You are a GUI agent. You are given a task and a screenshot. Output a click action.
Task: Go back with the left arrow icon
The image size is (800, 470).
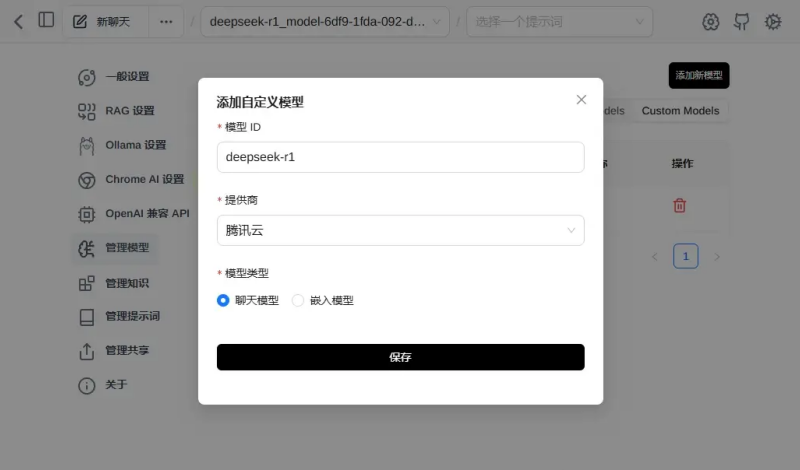18,21
